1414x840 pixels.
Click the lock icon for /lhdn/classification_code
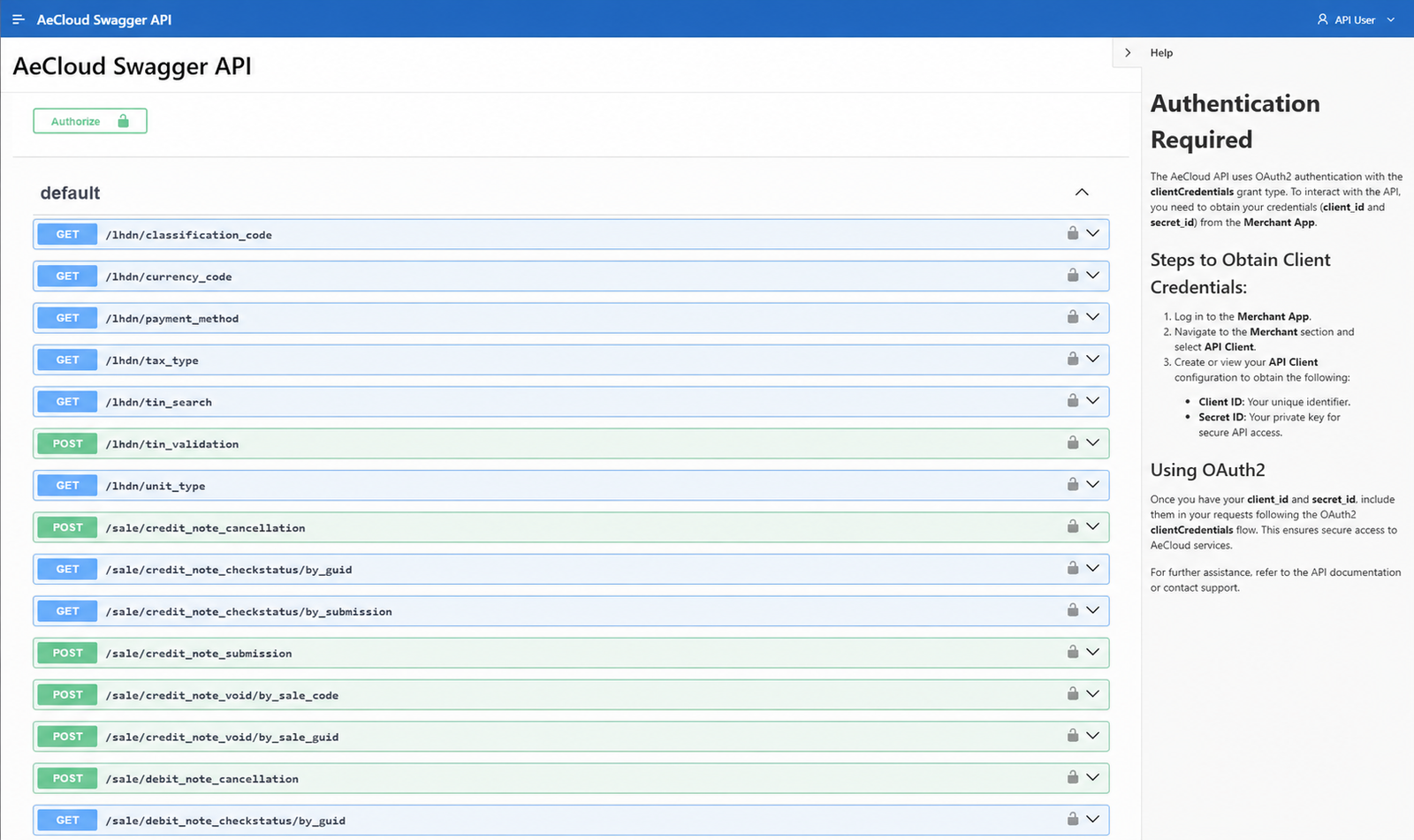click(x=1072, y=233)
